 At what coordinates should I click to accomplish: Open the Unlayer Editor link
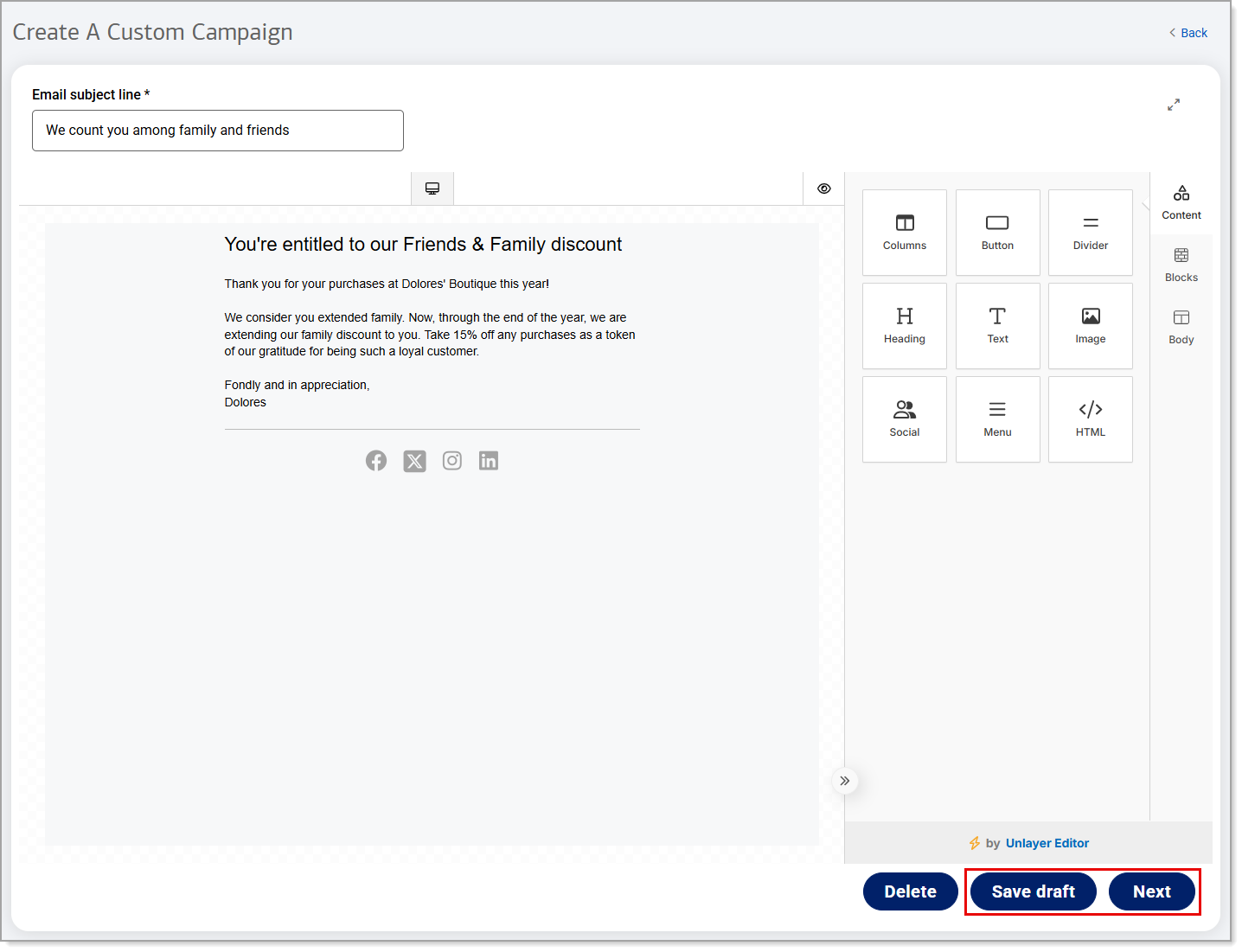(x=1047, y=843)
